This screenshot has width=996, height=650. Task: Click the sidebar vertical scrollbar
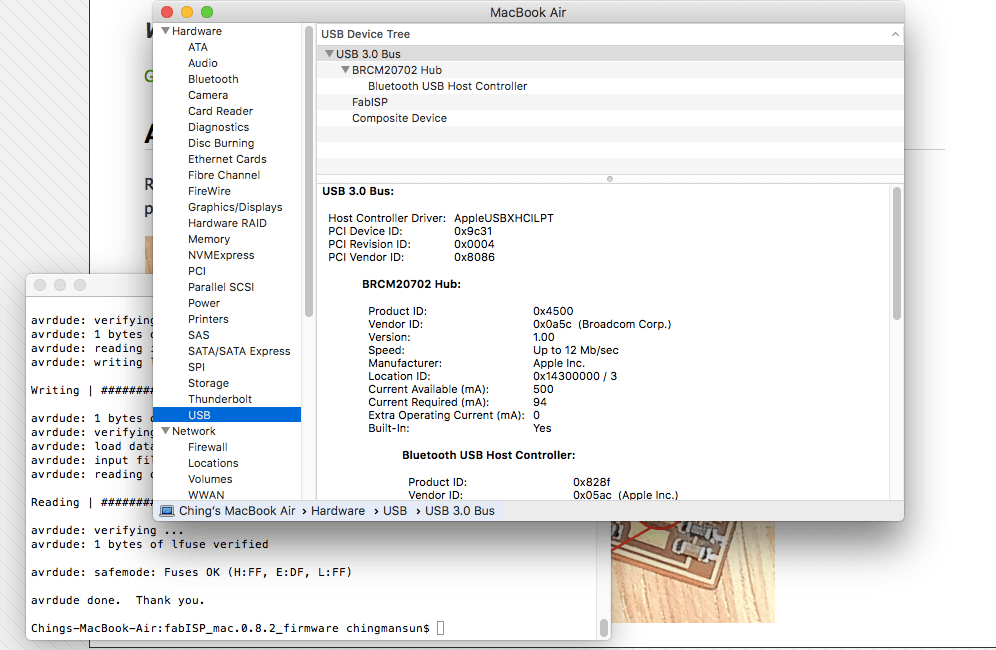(309, 172)
